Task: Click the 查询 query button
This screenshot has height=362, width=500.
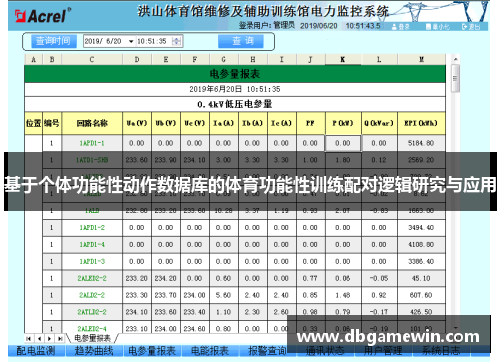Action: 241,41
